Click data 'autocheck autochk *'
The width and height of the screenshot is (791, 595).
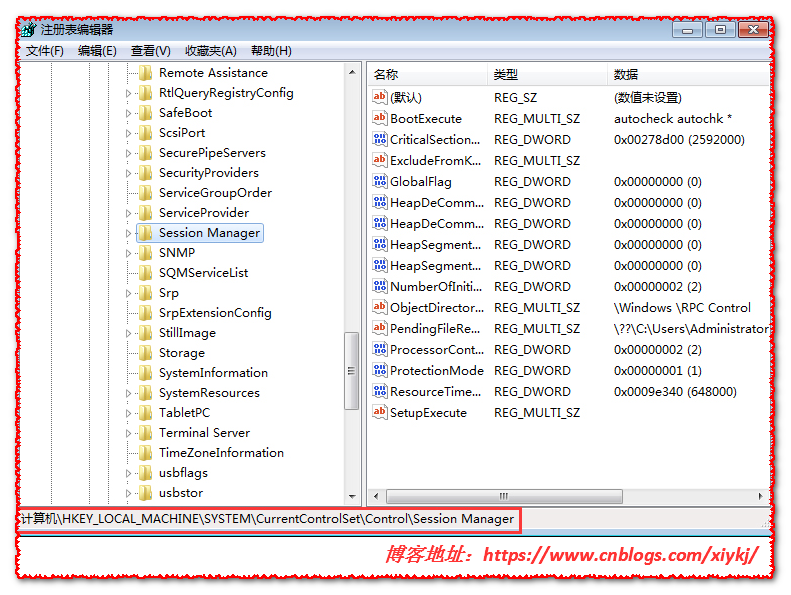[x=672, y=119]
